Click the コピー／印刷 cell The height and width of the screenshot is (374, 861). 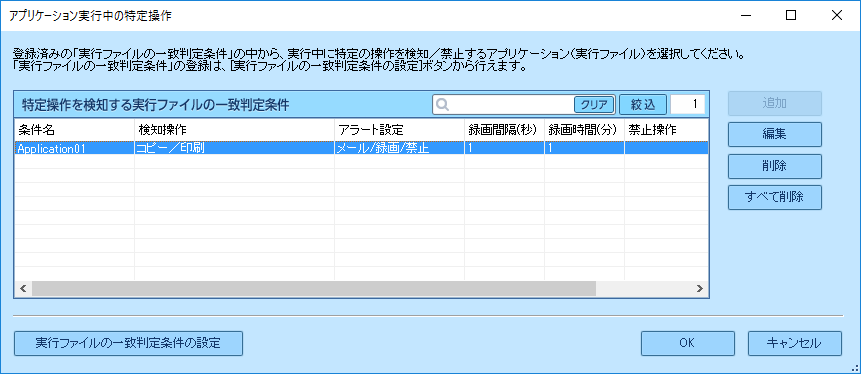pos(234,148)
